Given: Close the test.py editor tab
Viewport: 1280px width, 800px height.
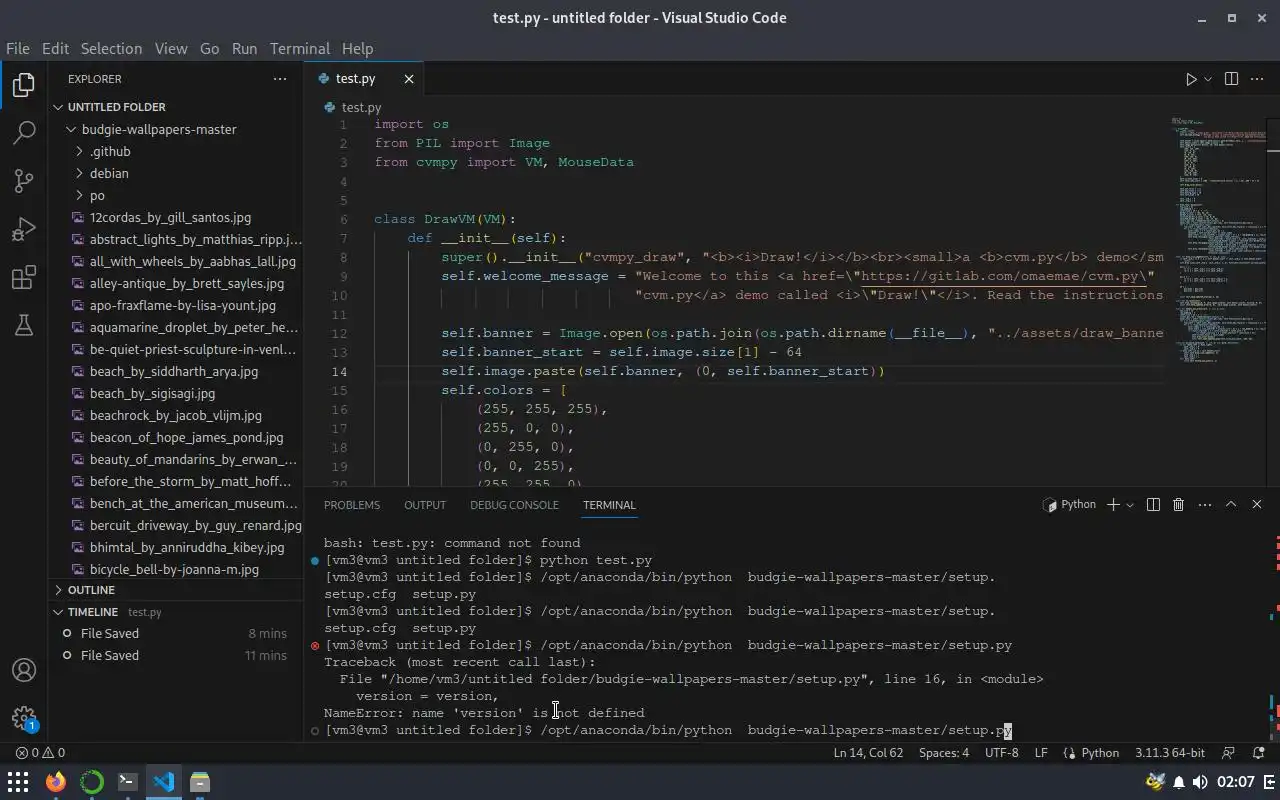Looking at the screenshot, I should point(408,79).
